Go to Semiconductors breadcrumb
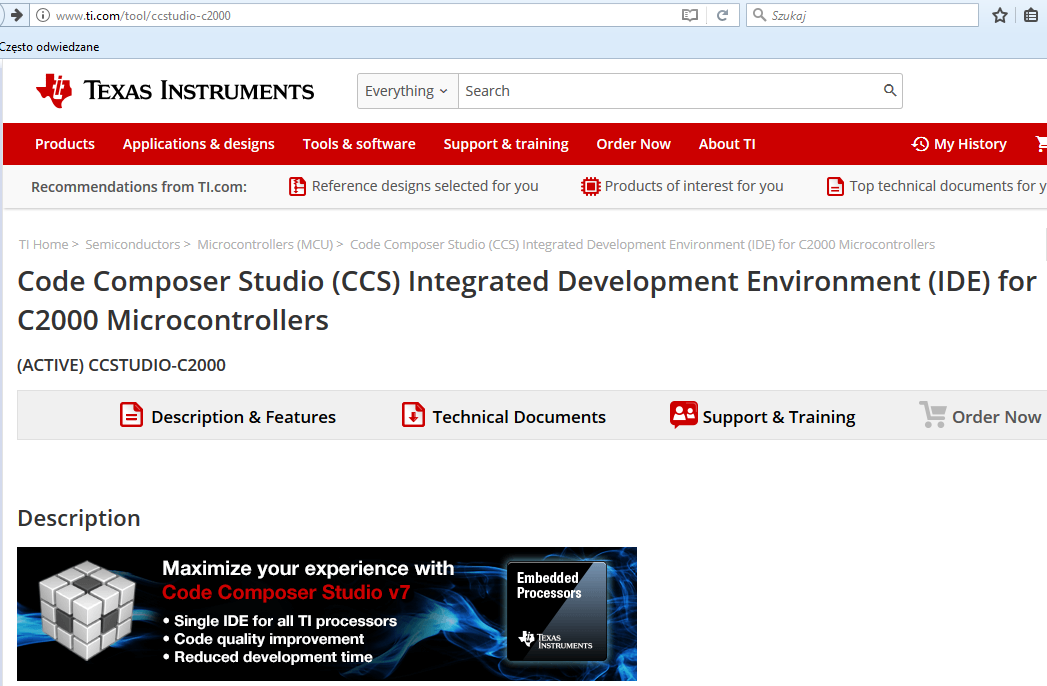Screen dimensions: 1047x686 [133, 244]
